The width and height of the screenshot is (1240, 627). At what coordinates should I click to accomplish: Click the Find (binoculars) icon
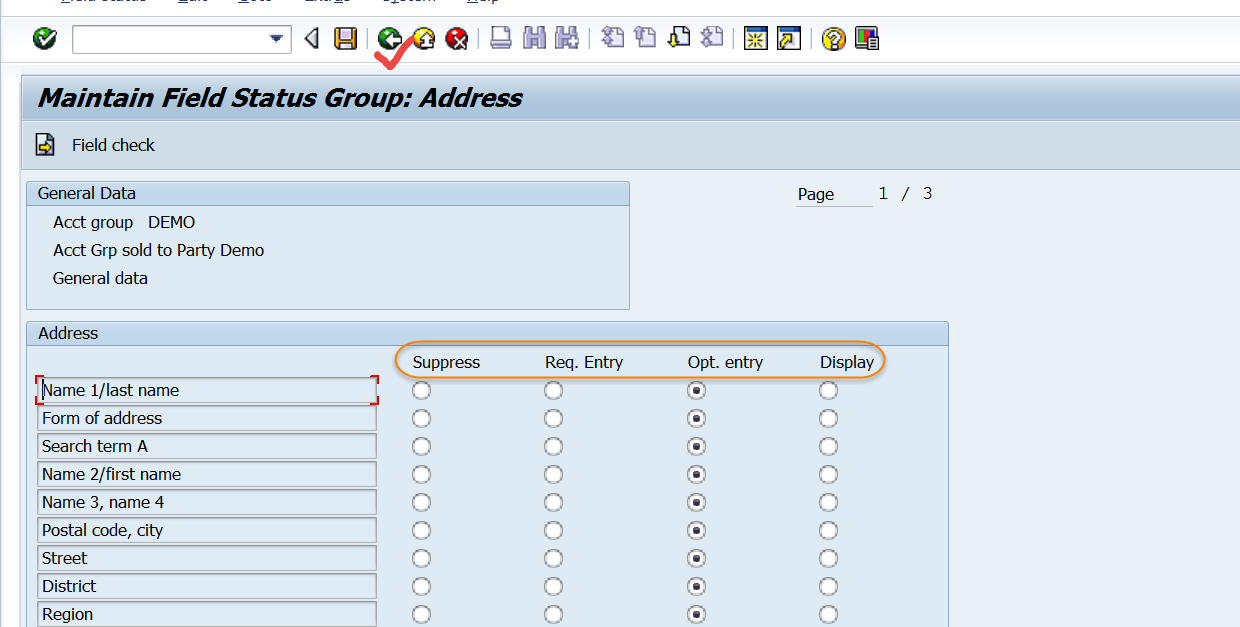coord(535,39)
